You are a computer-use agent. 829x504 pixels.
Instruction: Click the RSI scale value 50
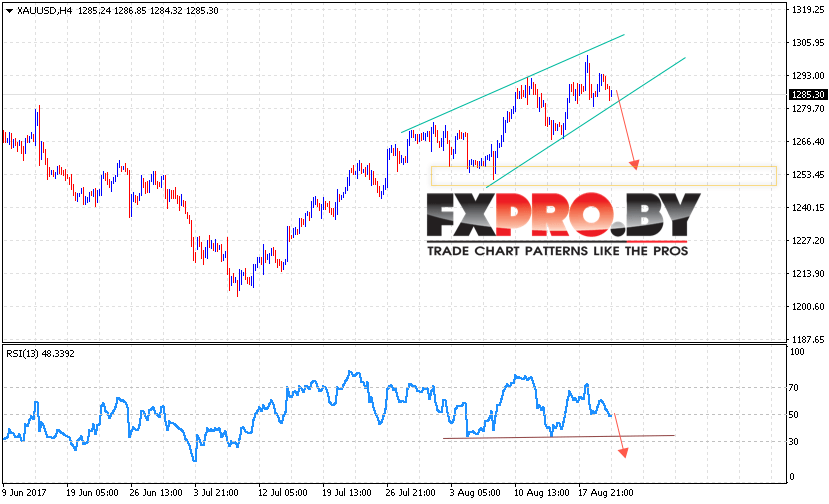tap(793, 415)
